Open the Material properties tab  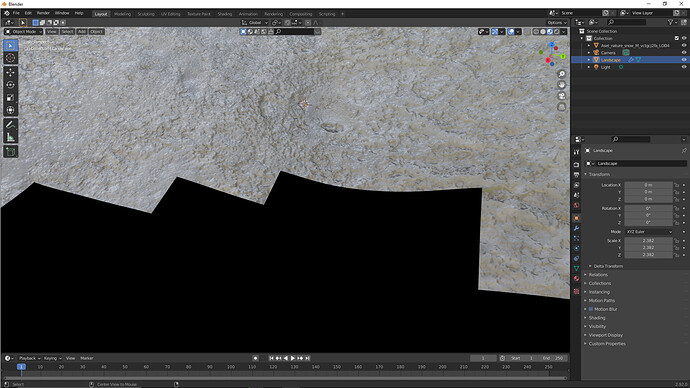click(576, 278)
